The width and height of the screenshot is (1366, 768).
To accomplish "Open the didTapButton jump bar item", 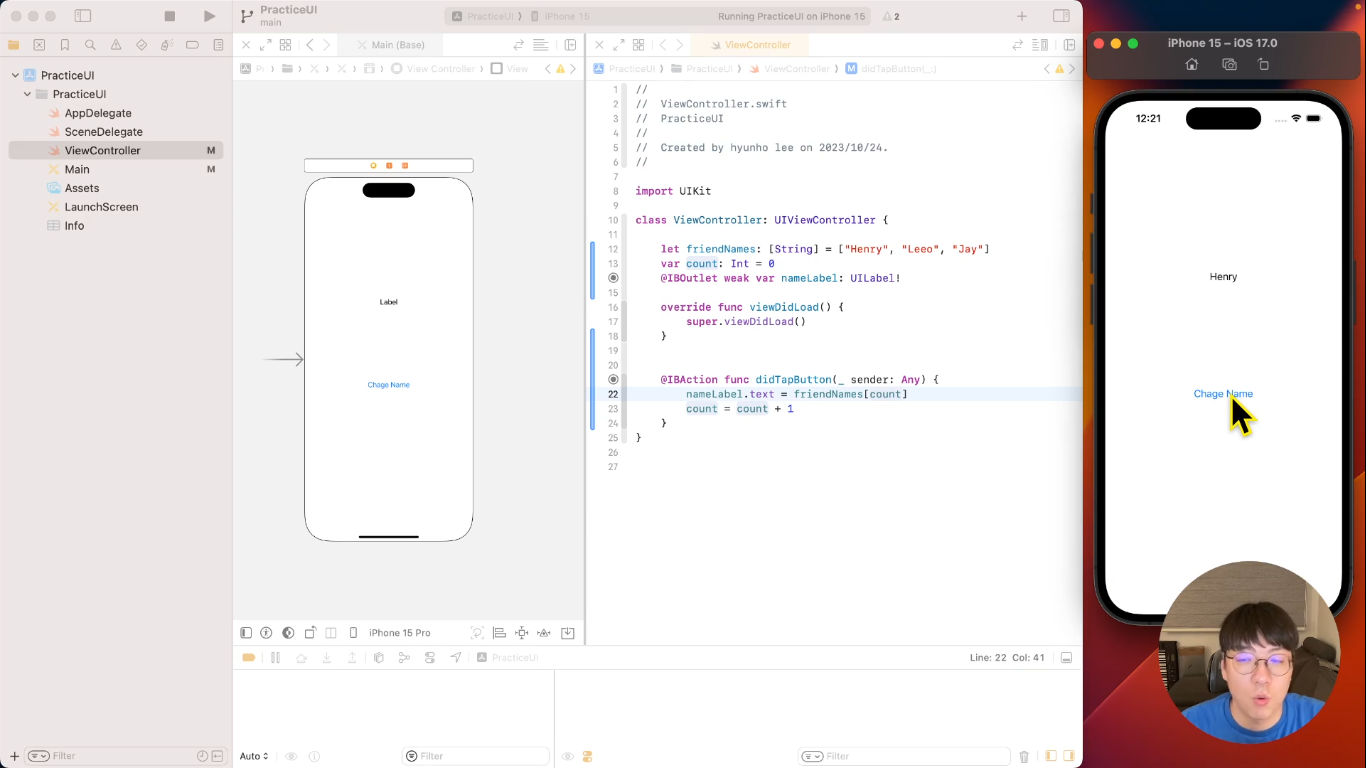I will coord(892,69).
